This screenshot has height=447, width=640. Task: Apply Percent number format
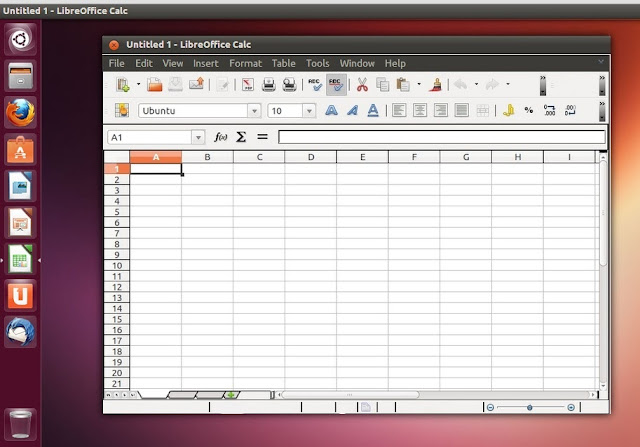click(529, 110)
